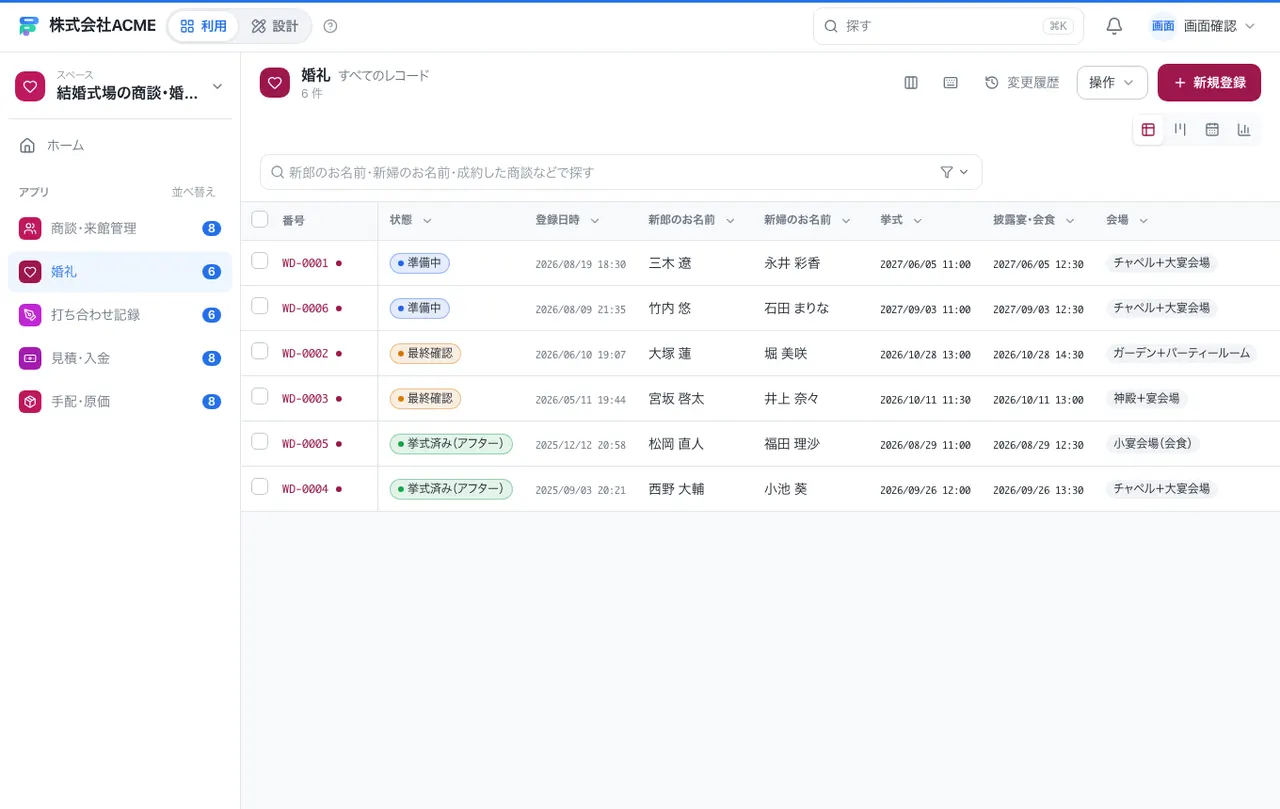Click the ガーデン+パーティールーム venue tag
This screenshot has height=809, width=1280.
[1181, 353]
